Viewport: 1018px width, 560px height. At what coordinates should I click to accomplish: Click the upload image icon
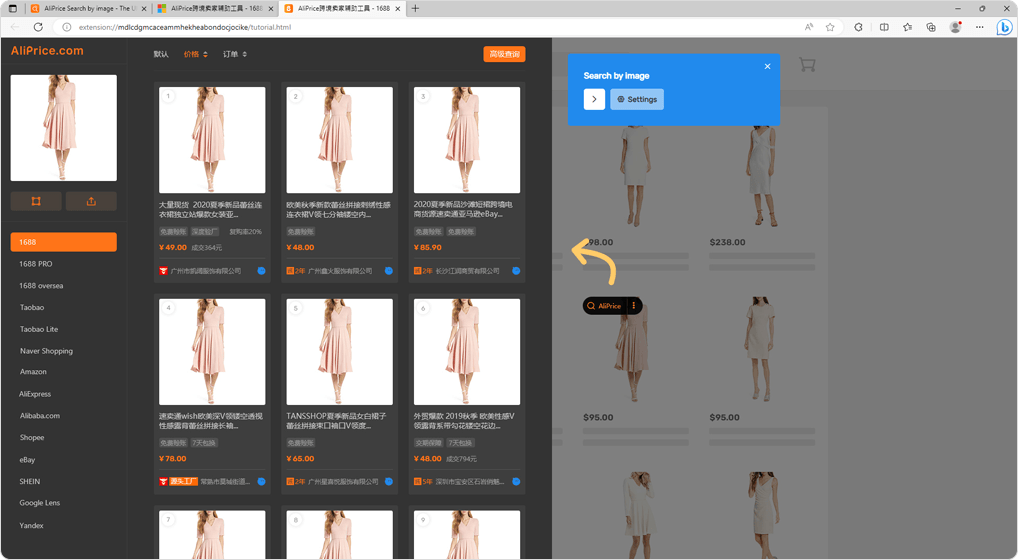pos(91,201)
